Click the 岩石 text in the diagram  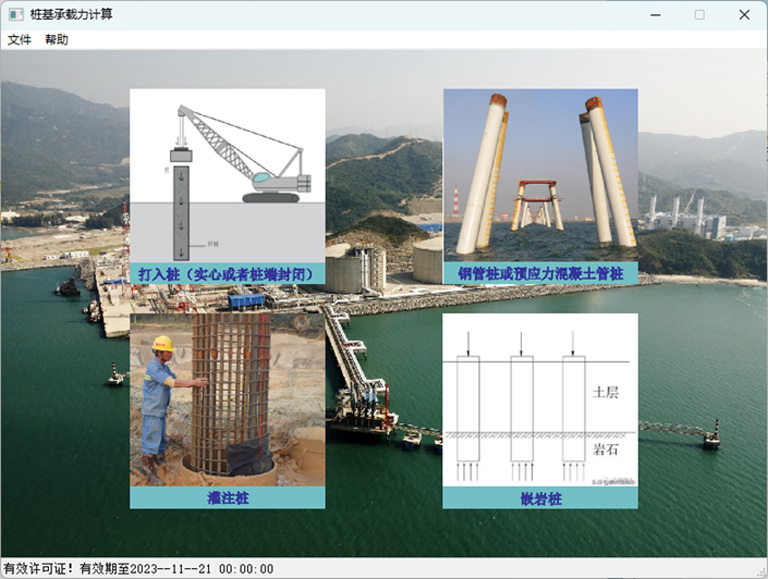click(x=606, y=449)
